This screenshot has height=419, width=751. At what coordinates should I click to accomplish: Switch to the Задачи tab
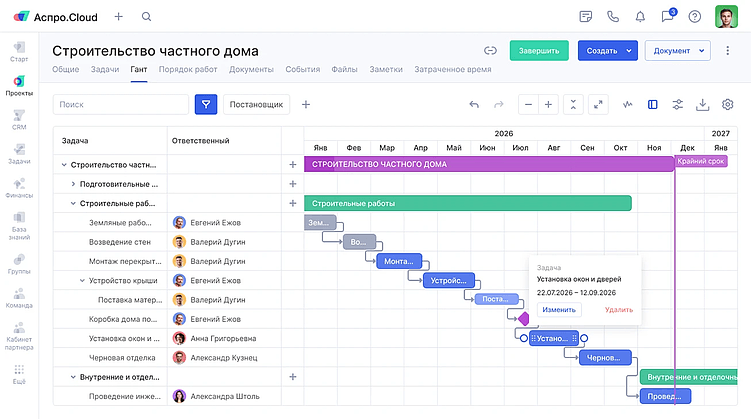coord(105,69)
